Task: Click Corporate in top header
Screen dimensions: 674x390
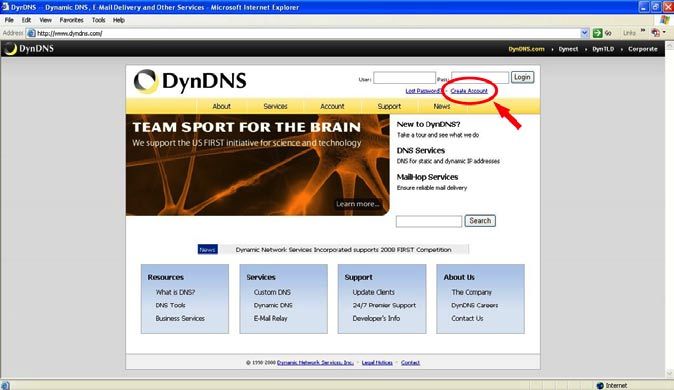Action: pos(643,49)
